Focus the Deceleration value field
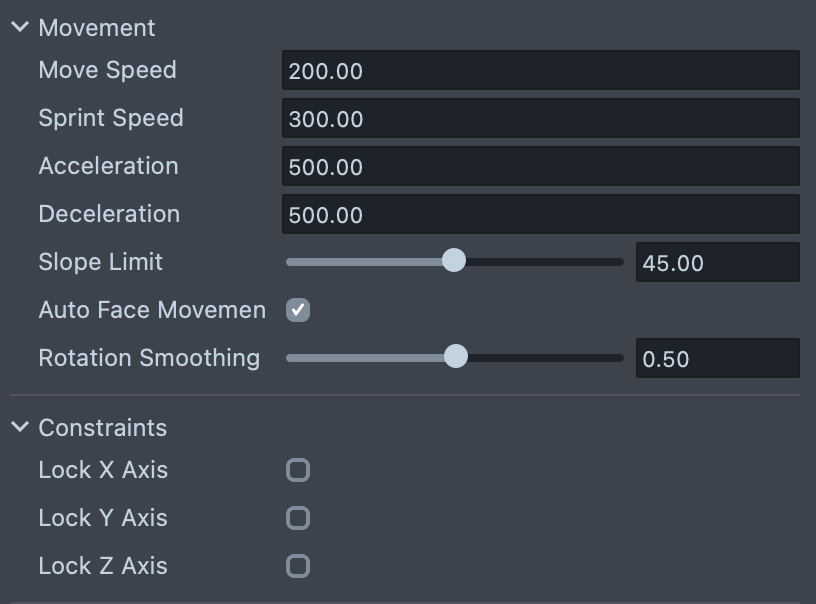This screenshot has width=816, height=604. pos(540,215)
